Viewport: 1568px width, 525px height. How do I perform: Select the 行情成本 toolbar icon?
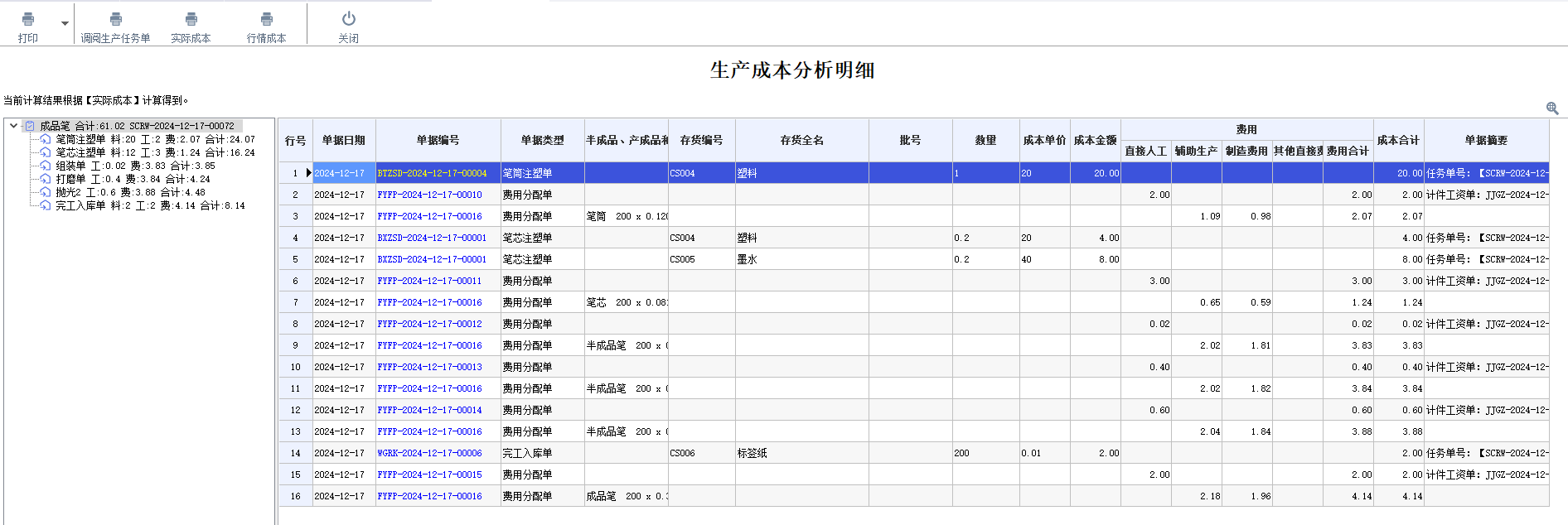[267, 19]
